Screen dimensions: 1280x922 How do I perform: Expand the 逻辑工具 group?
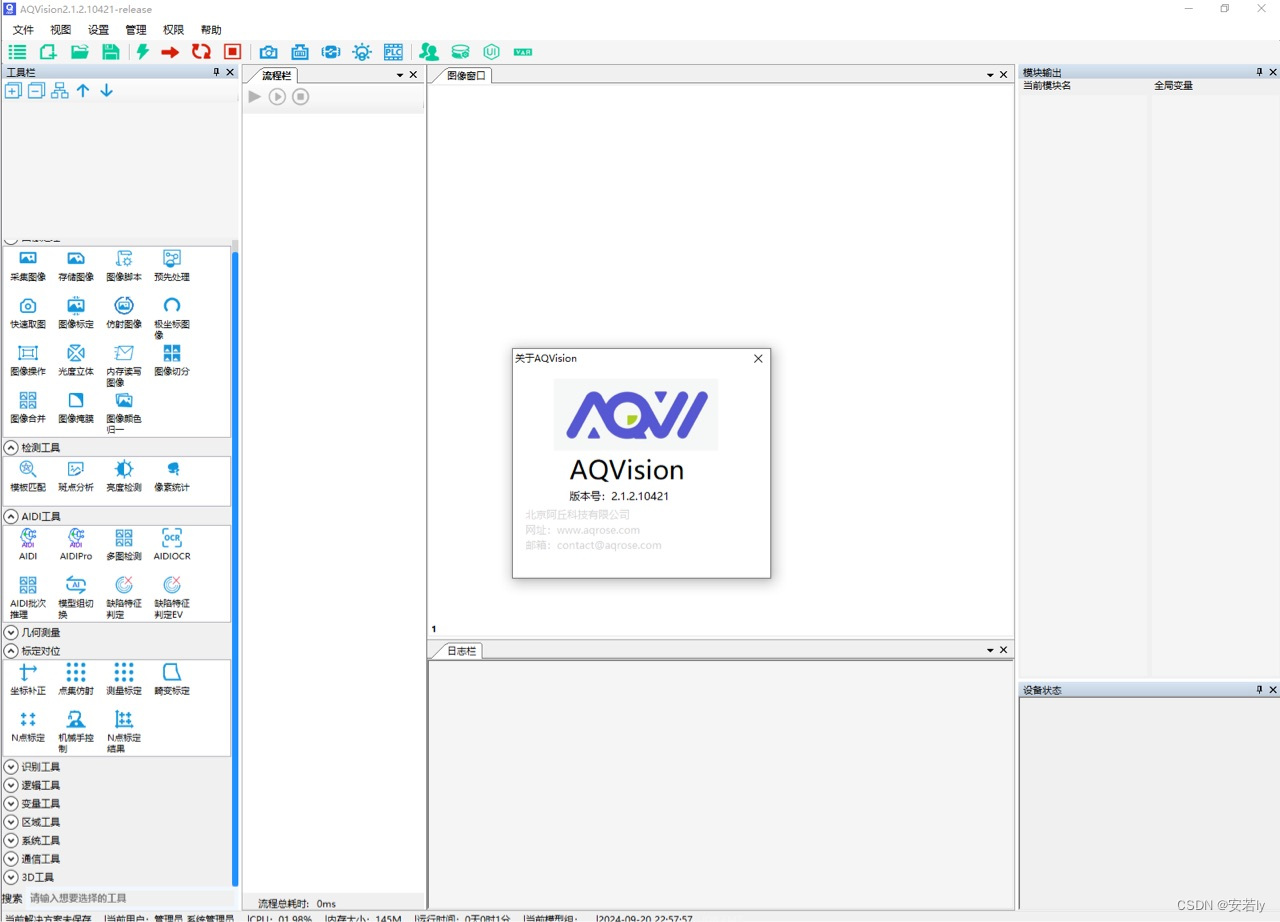tap(11, 786)
